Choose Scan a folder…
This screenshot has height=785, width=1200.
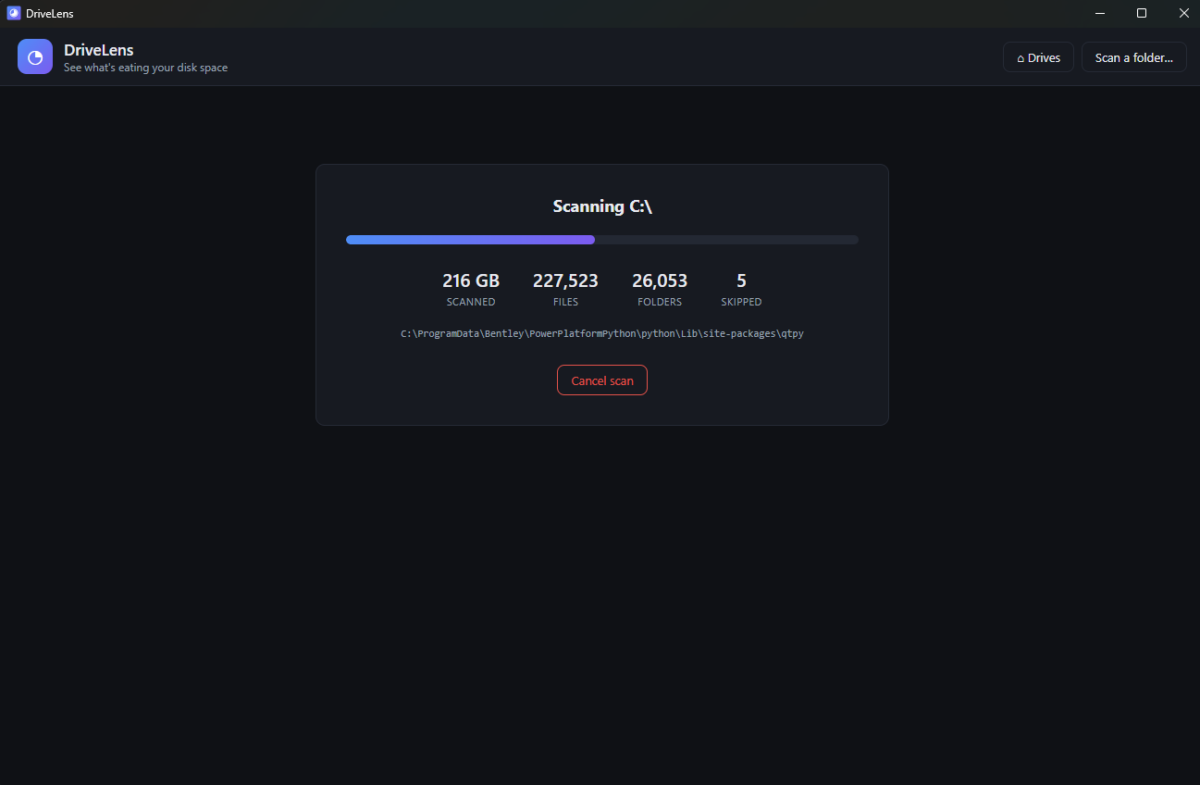[1134, 58]
